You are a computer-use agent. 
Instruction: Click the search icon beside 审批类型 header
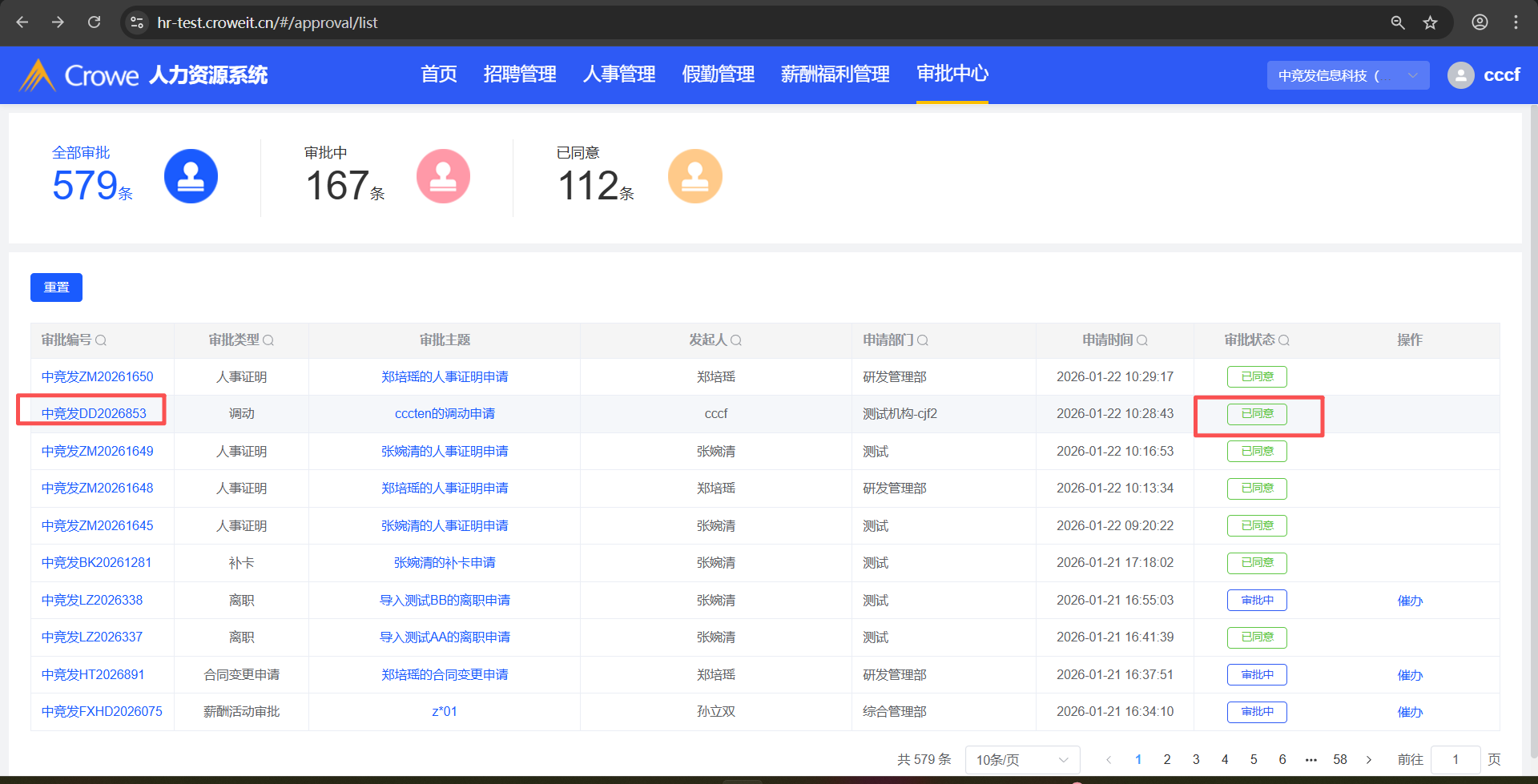268,340
